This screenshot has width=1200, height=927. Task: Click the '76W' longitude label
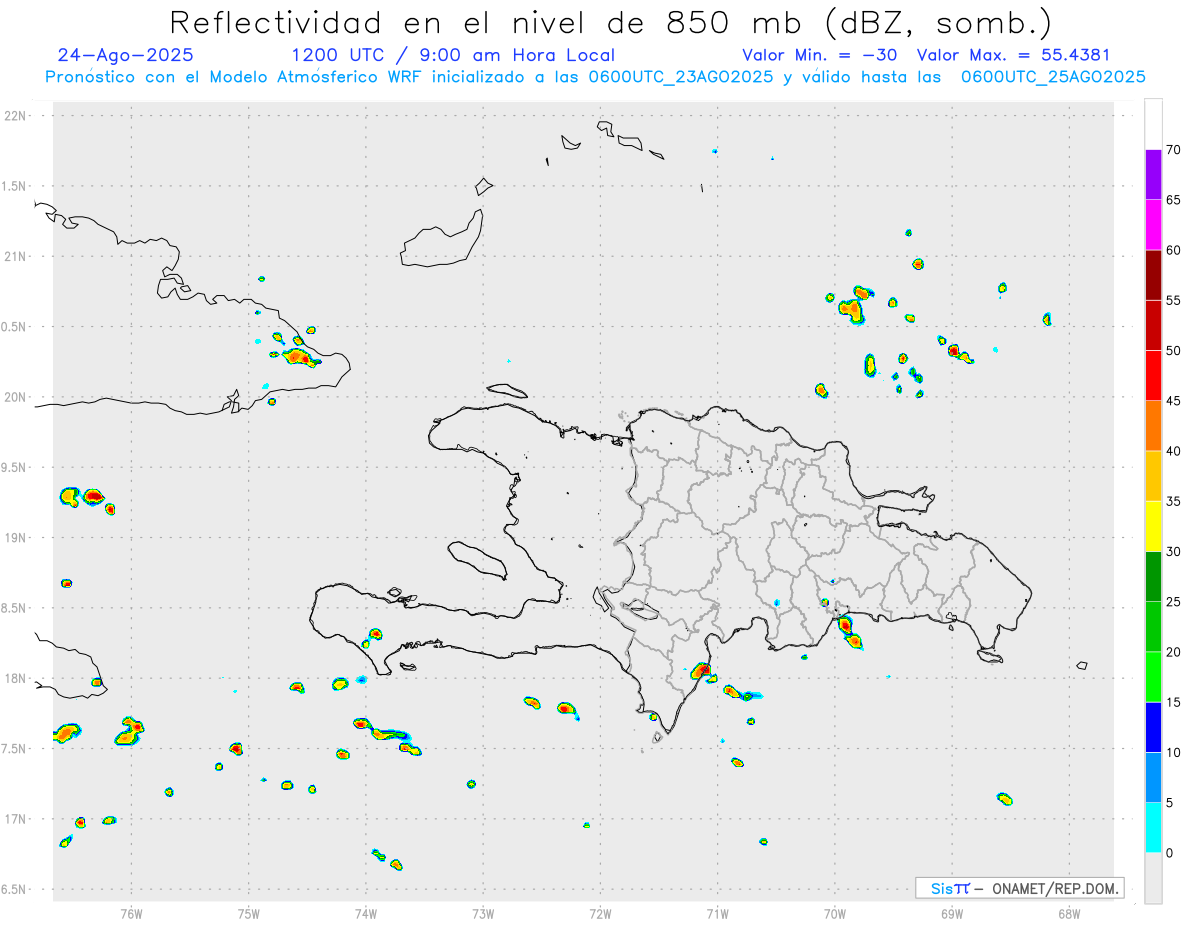point(131,914)
